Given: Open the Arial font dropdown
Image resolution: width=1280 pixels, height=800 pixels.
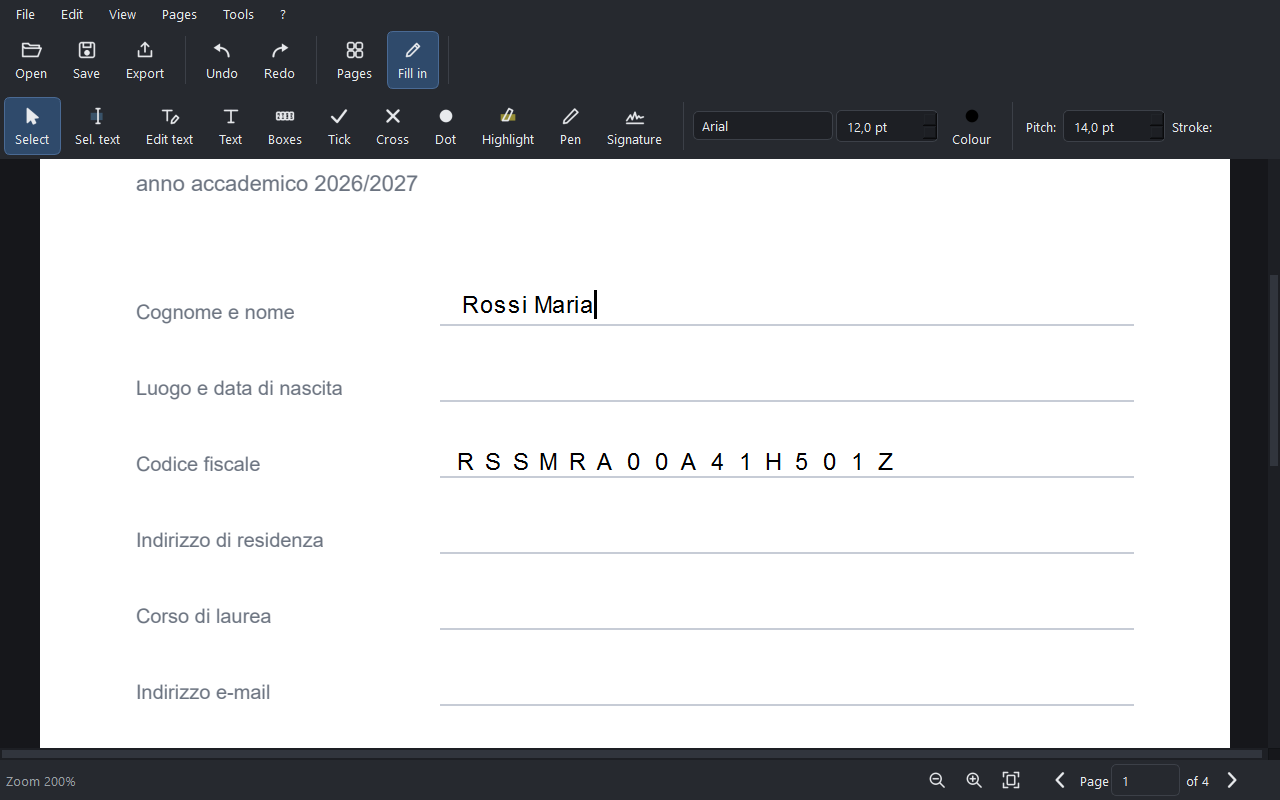Looking at the screenshot, I should click(763, 126).
